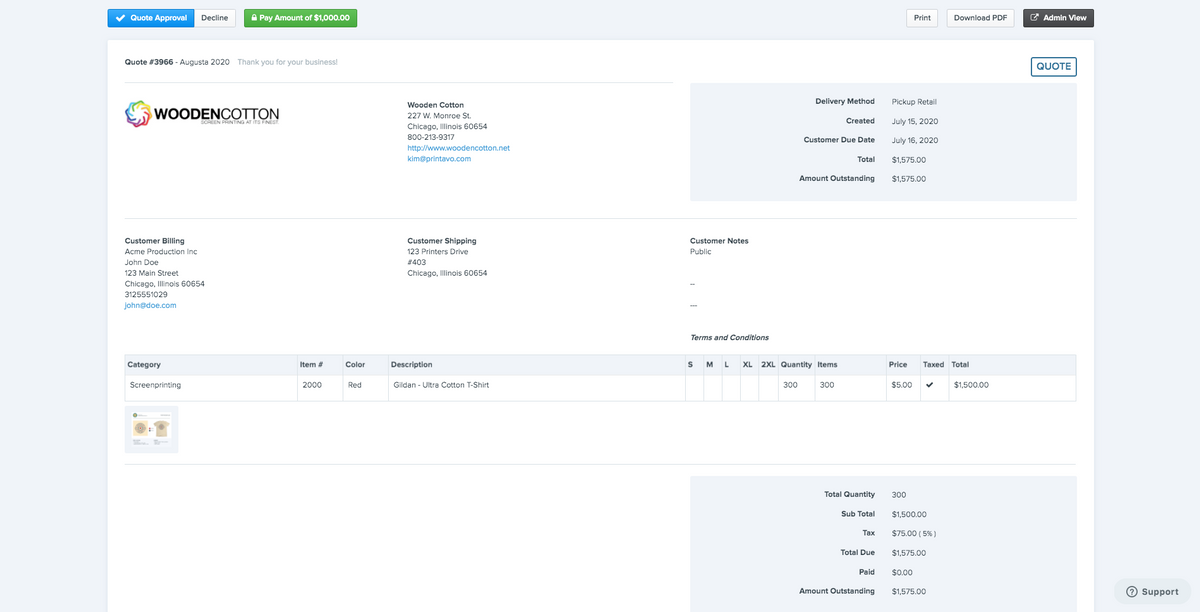Click the QUOTE status badge

1053,67
